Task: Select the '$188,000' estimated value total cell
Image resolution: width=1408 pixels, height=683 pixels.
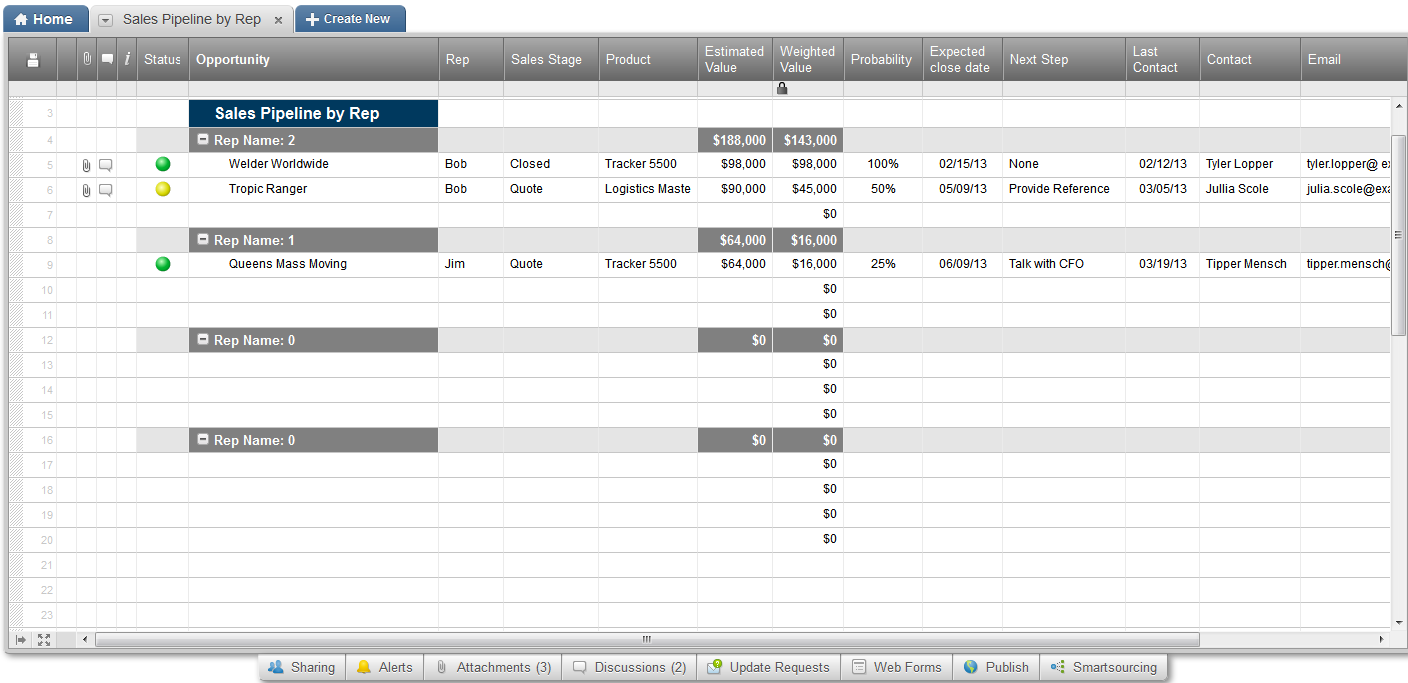Action: [735, 140]
